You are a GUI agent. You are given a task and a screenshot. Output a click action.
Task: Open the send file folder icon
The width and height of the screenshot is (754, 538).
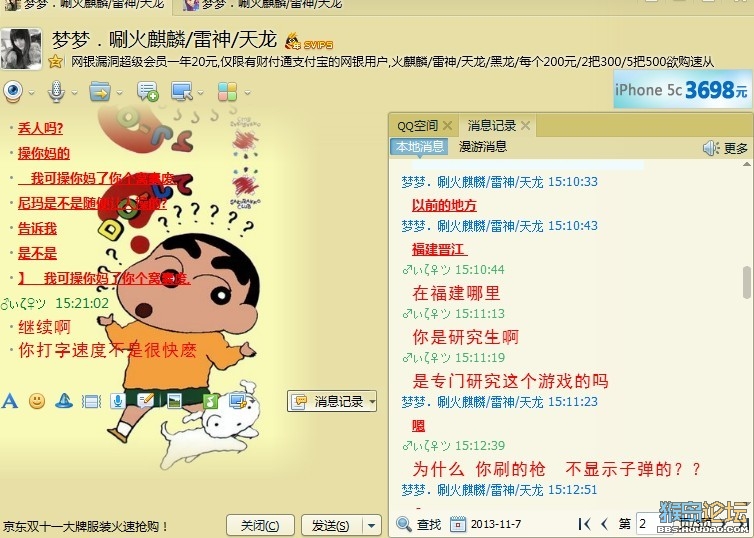pos(100,91)
